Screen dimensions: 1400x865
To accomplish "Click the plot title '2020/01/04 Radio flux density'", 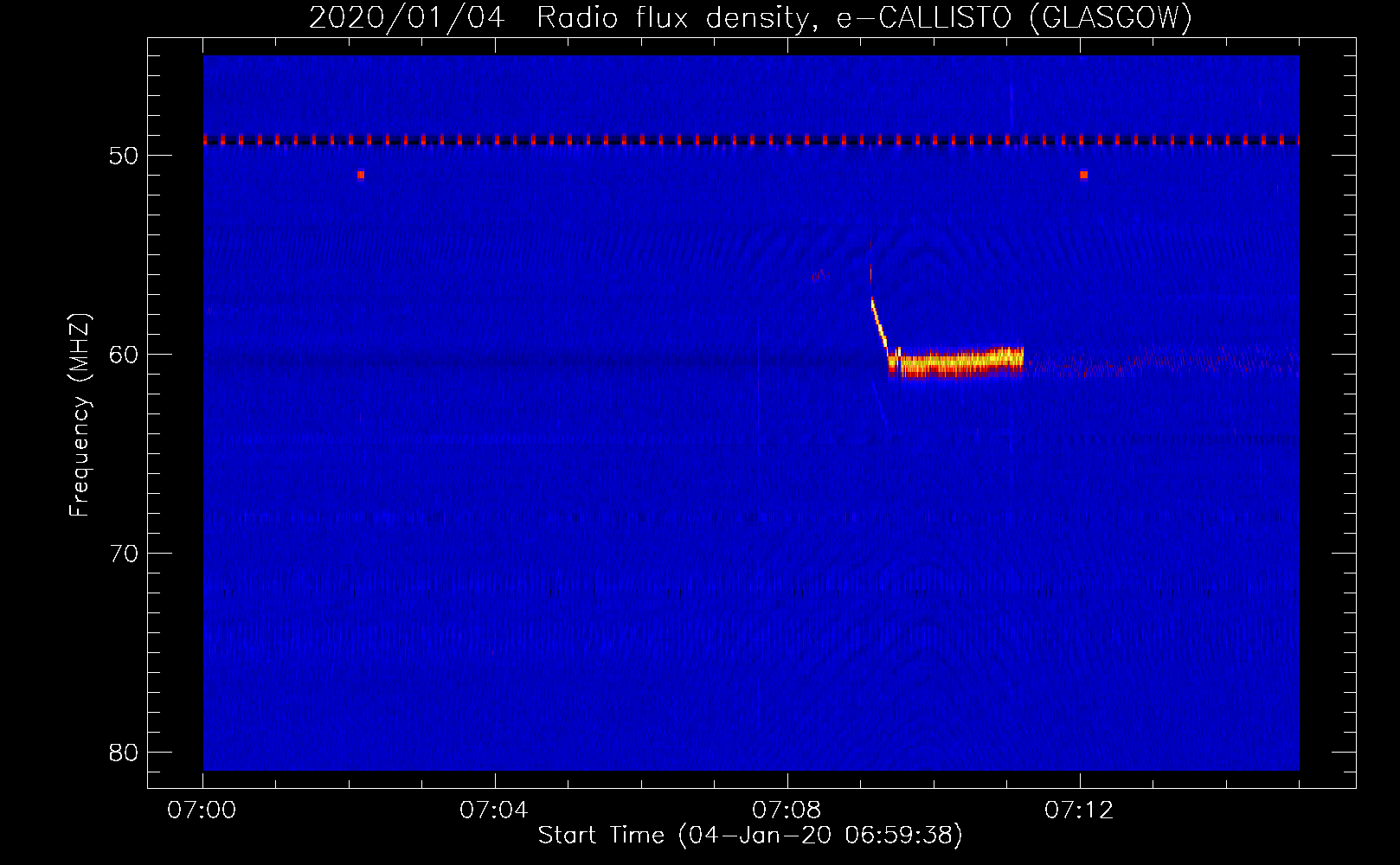I will coord(750,17).
